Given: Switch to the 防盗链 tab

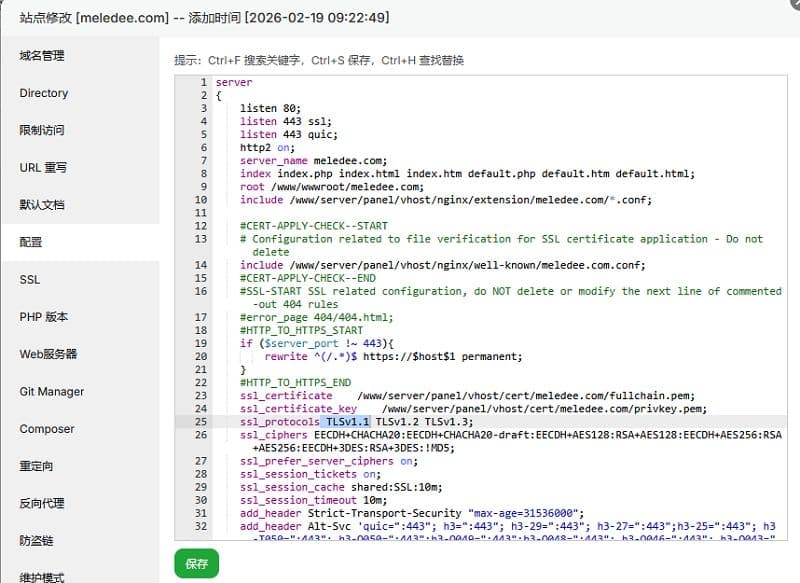Looking at the screenshot, I should click(36, 540).
